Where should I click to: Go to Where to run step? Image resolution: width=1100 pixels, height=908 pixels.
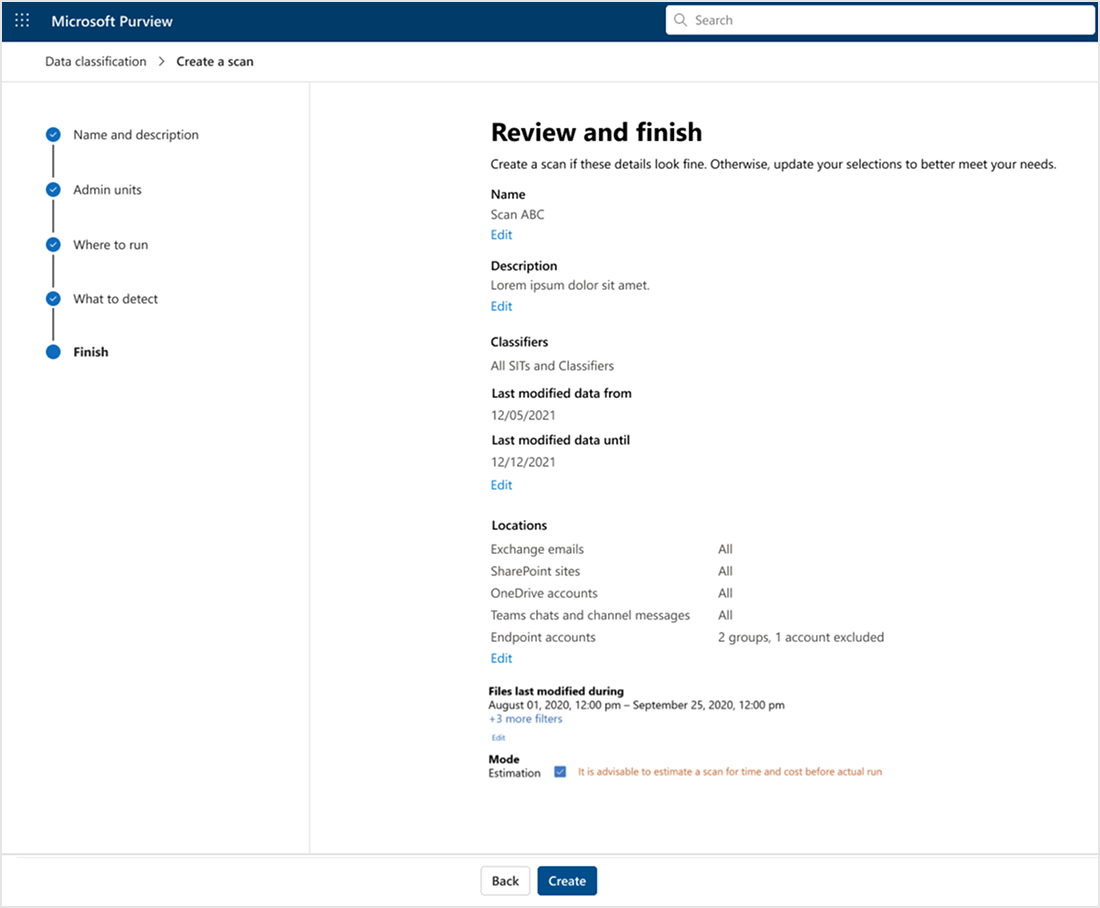tap(111, 245)
